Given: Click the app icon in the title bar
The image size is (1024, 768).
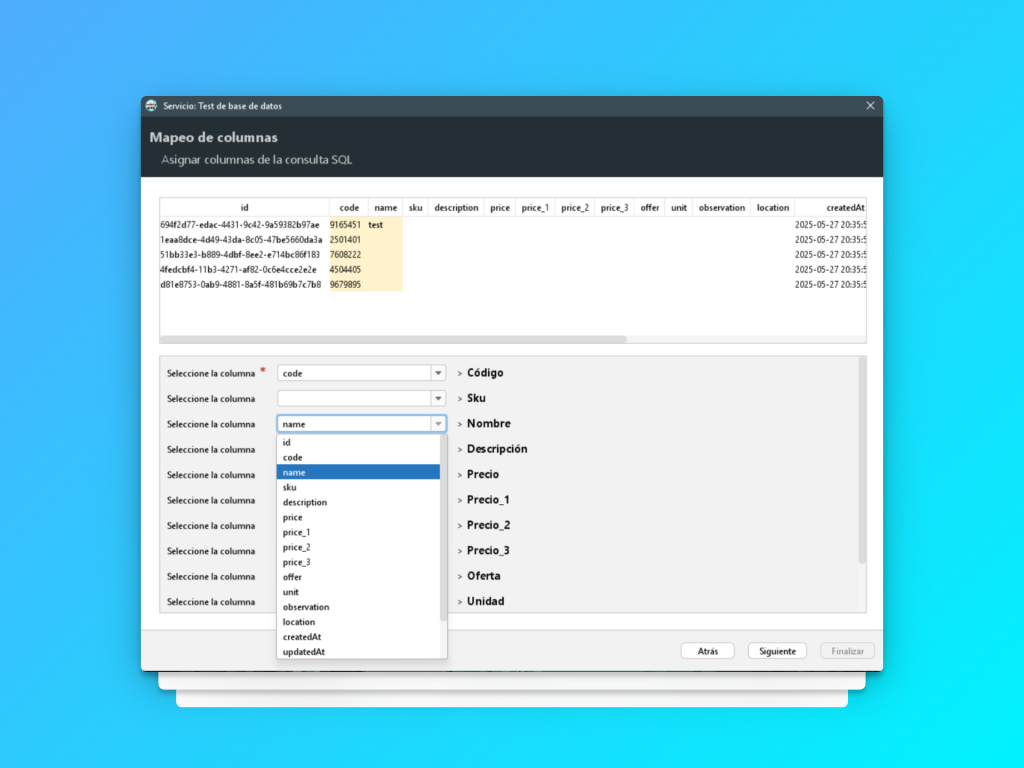Looking at the screenshot, I should (x=152, y=106).
